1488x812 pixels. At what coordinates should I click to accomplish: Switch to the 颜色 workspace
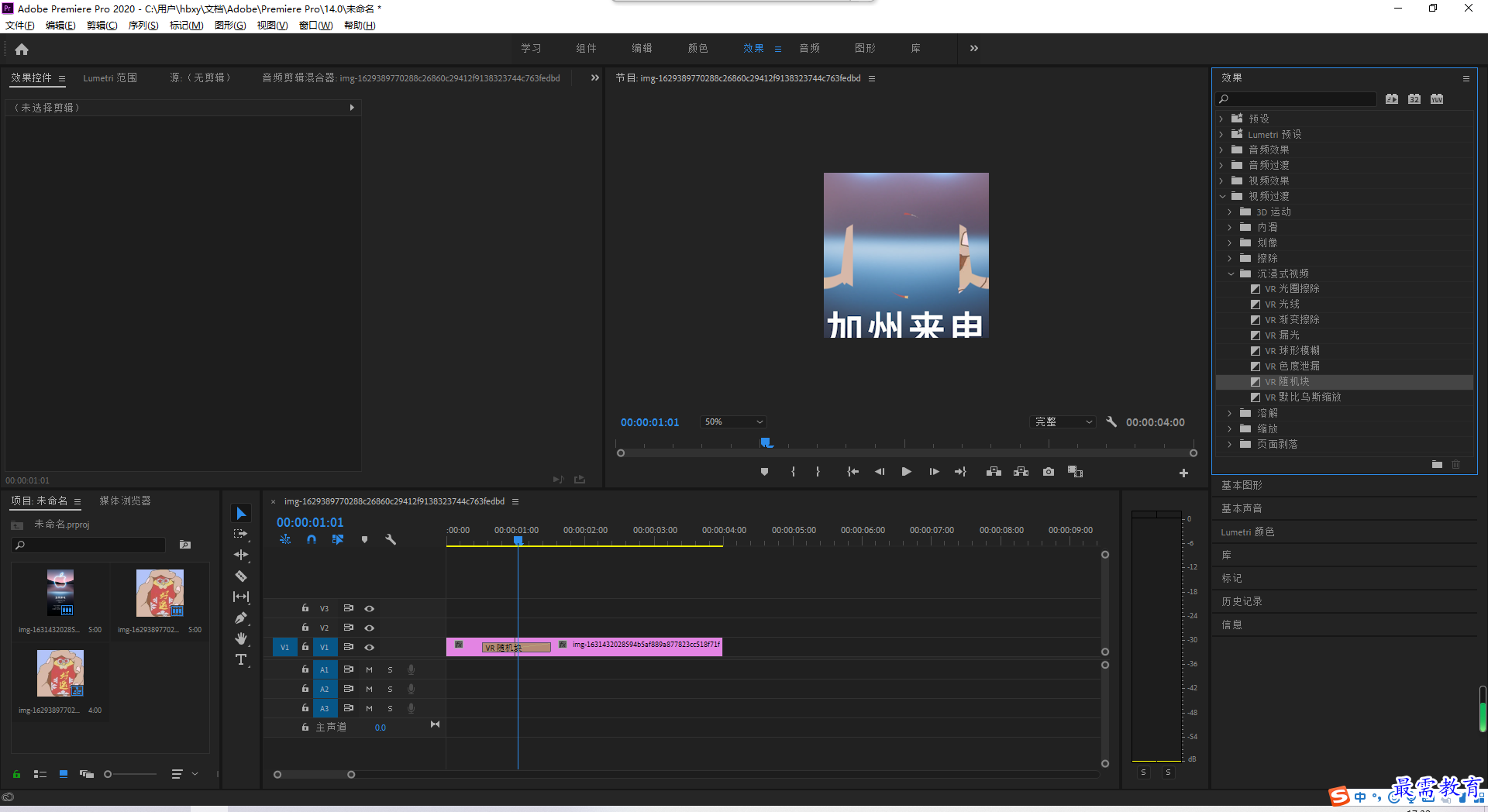697,48
